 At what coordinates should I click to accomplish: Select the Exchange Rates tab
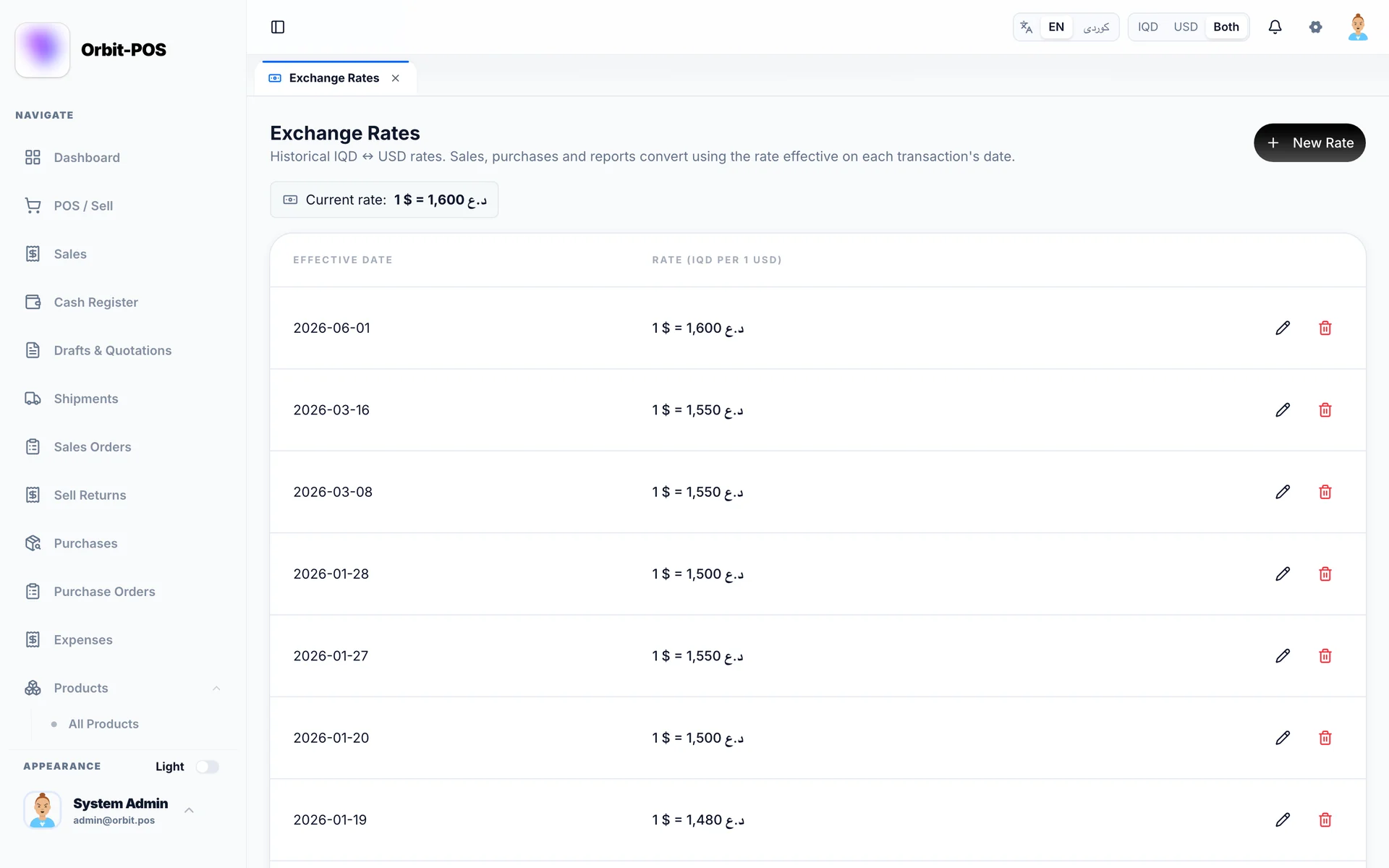[334, 78]
